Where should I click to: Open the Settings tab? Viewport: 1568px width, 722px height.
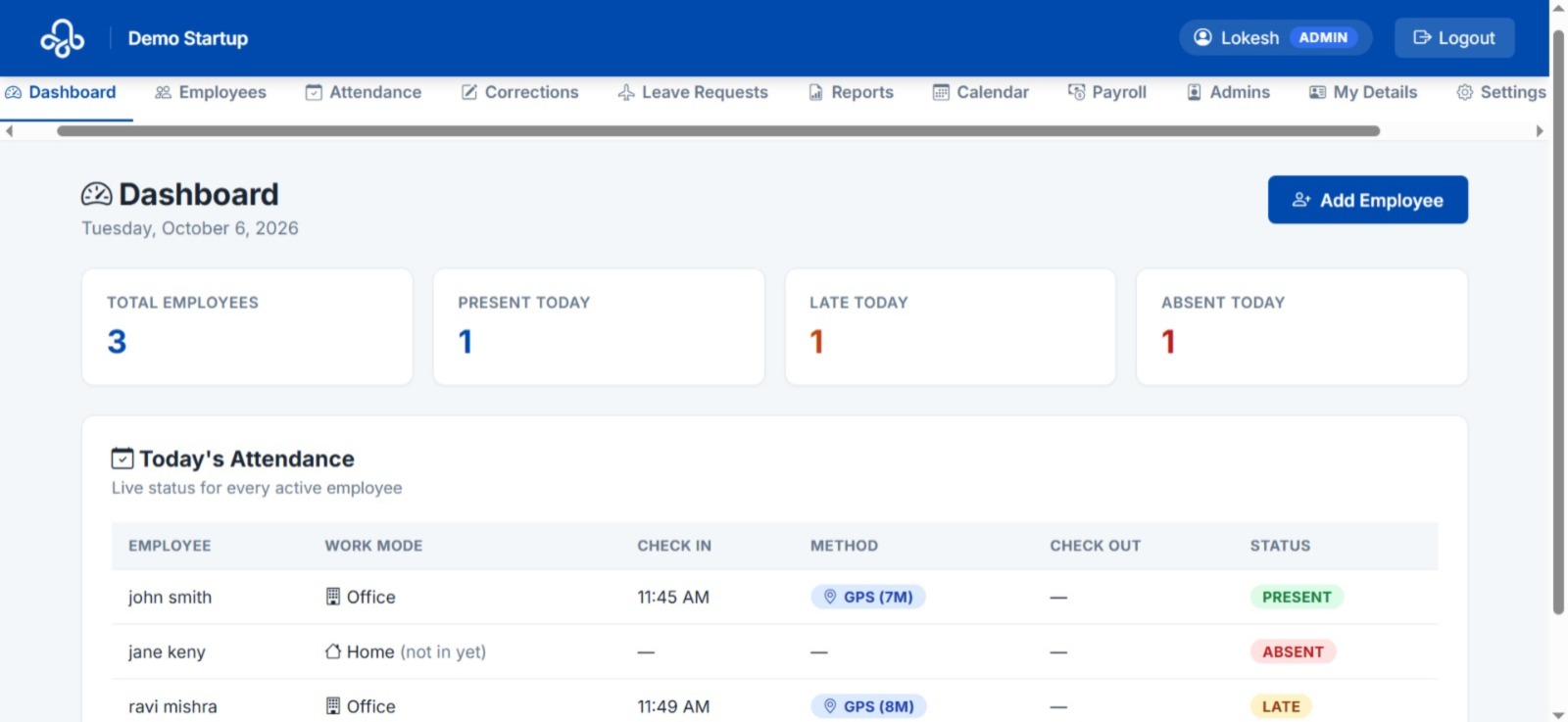tap(1501, 92)
